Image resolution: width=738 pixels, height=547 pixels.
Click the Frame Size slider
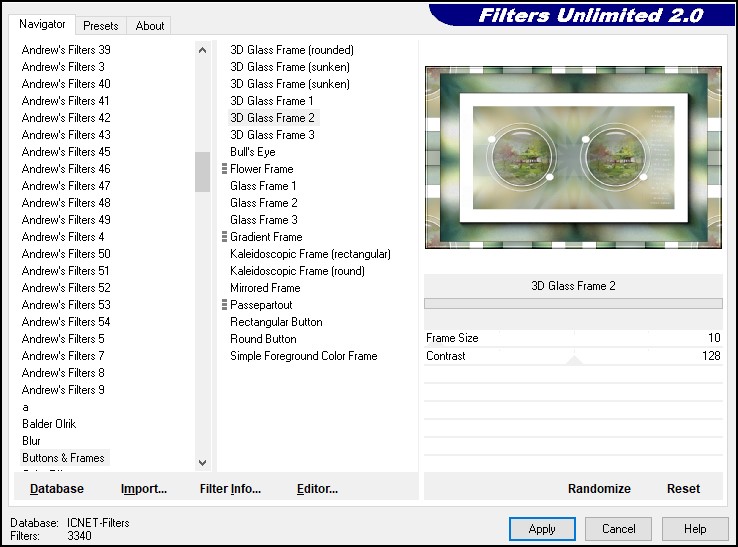coord(573,338)
